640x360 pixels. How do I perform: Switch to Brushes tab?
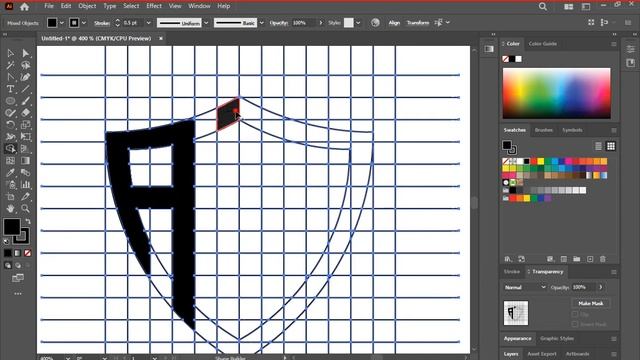[x=543, y=130]
